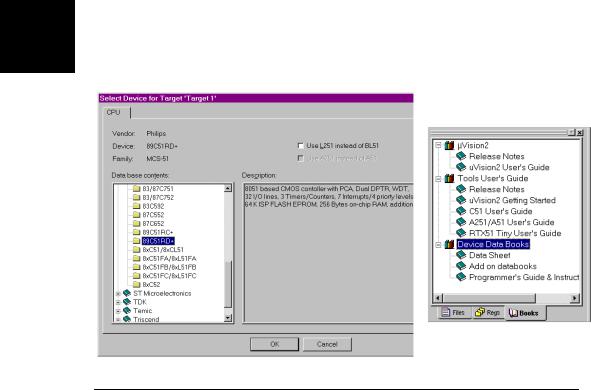Image resolution: width=591 pixels, height=390 pixels.
Task: Expand the ST Microelectronics vendor node
Action: coord(118,294)
